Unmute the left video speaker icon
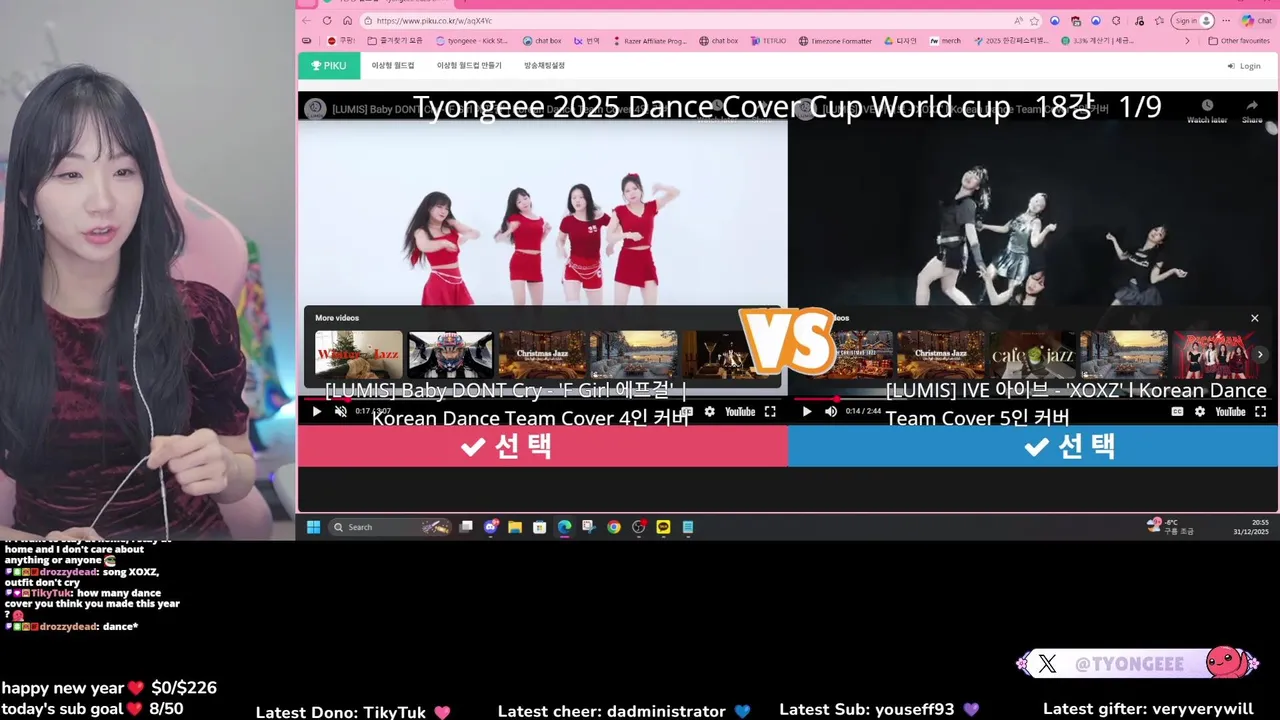The image size is (1280, 720). [x=341, y=411]
